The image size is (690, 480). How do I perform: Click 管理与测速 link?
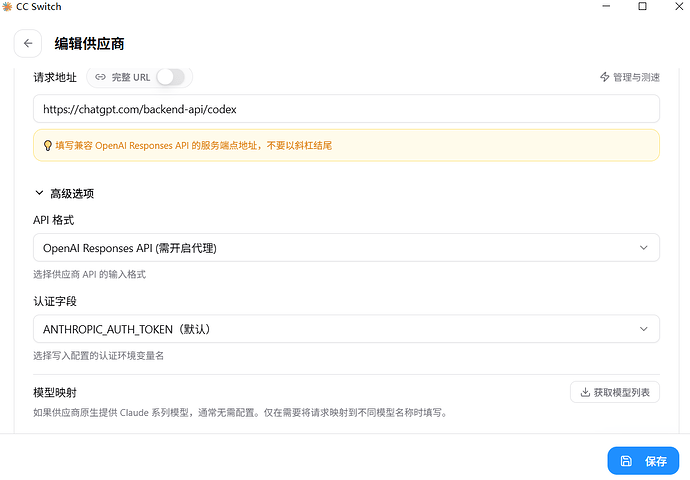point(630,77)
